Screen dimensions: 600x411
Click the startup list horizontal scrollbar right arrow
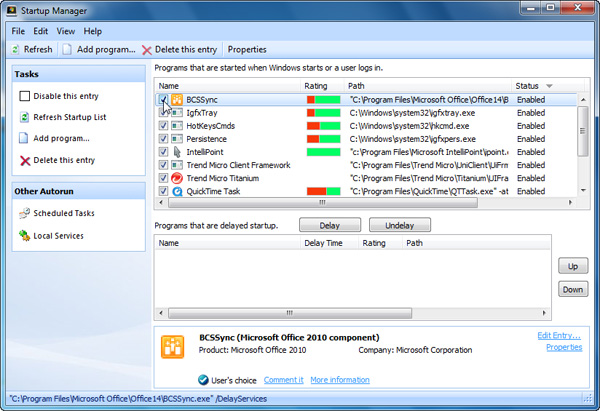pyautogui.click(x=570, y=202)
